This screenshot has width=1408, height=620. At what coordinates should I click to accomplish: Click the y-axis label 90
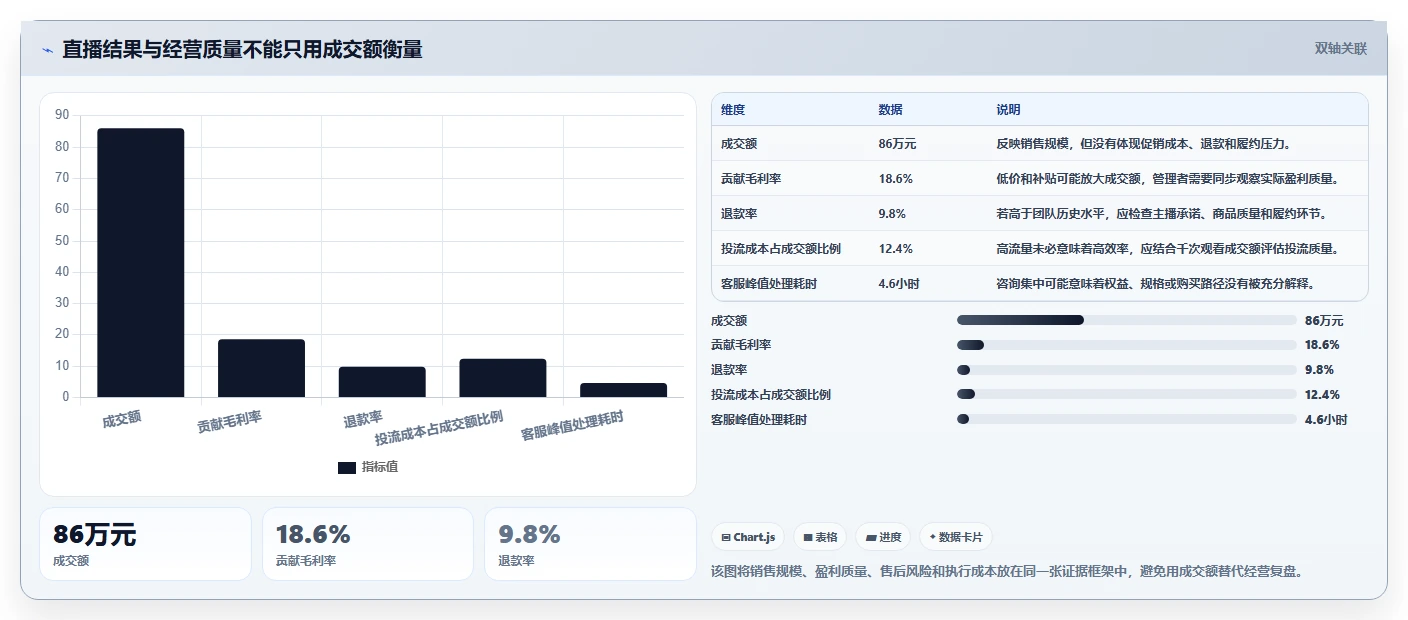click(x=62, y=115)
